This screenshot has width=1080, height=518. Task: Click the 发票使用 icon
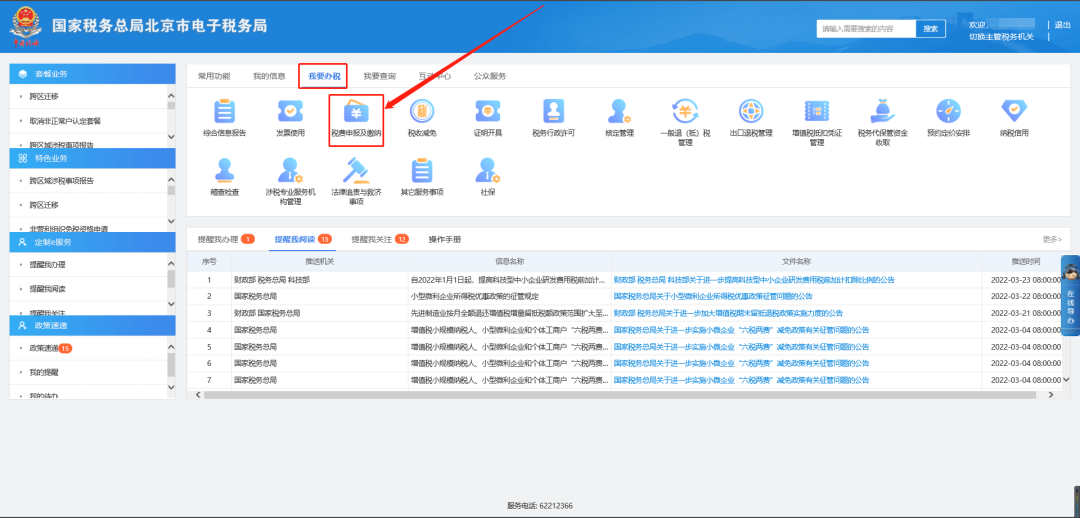click(290, 113)
